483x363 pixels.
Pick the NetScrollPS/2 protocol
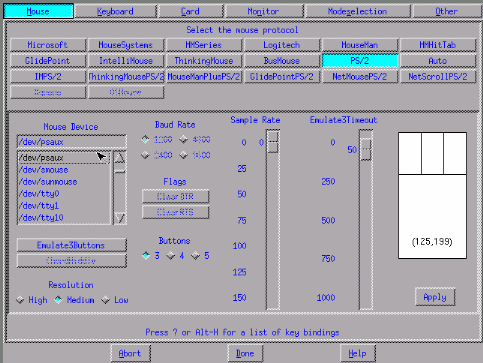(x=438, y=77)
